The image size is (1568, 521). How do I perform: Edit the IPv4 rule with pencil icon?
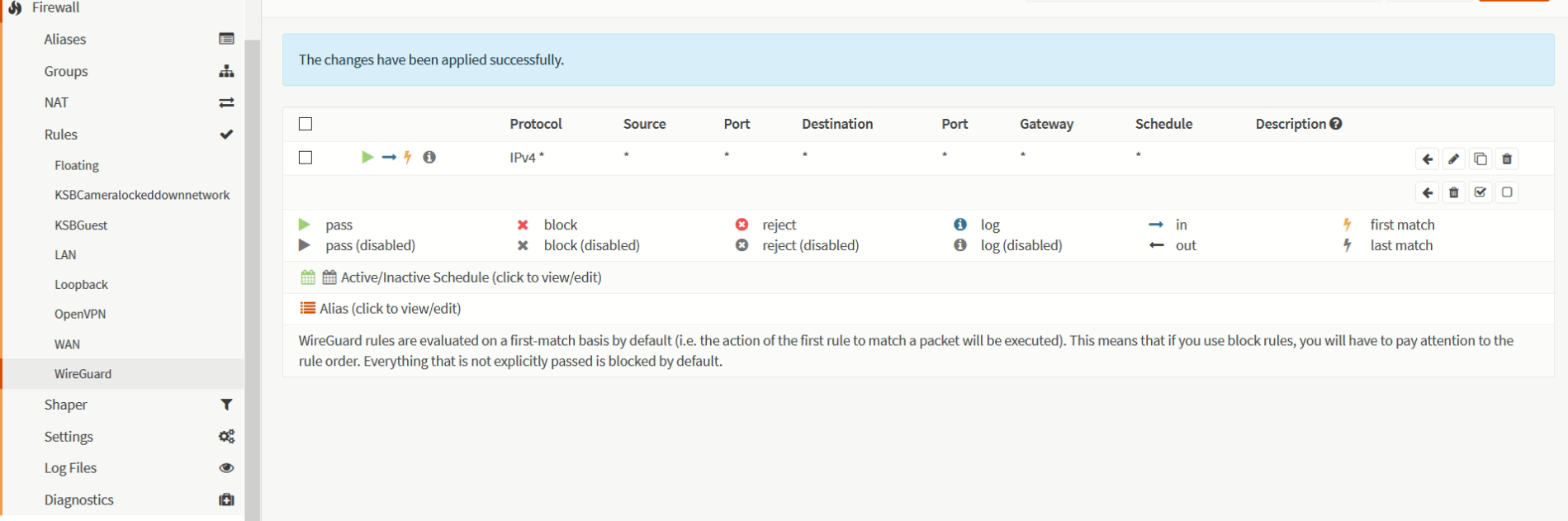point(1454,159)
